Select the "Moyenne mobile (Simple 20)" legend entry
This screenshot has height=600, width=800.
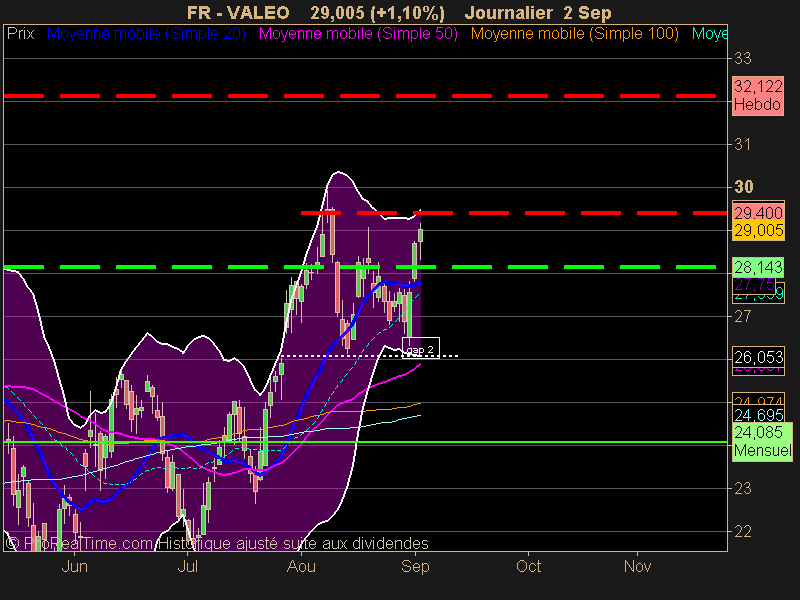pyautogui.click(x=146, y=34)
